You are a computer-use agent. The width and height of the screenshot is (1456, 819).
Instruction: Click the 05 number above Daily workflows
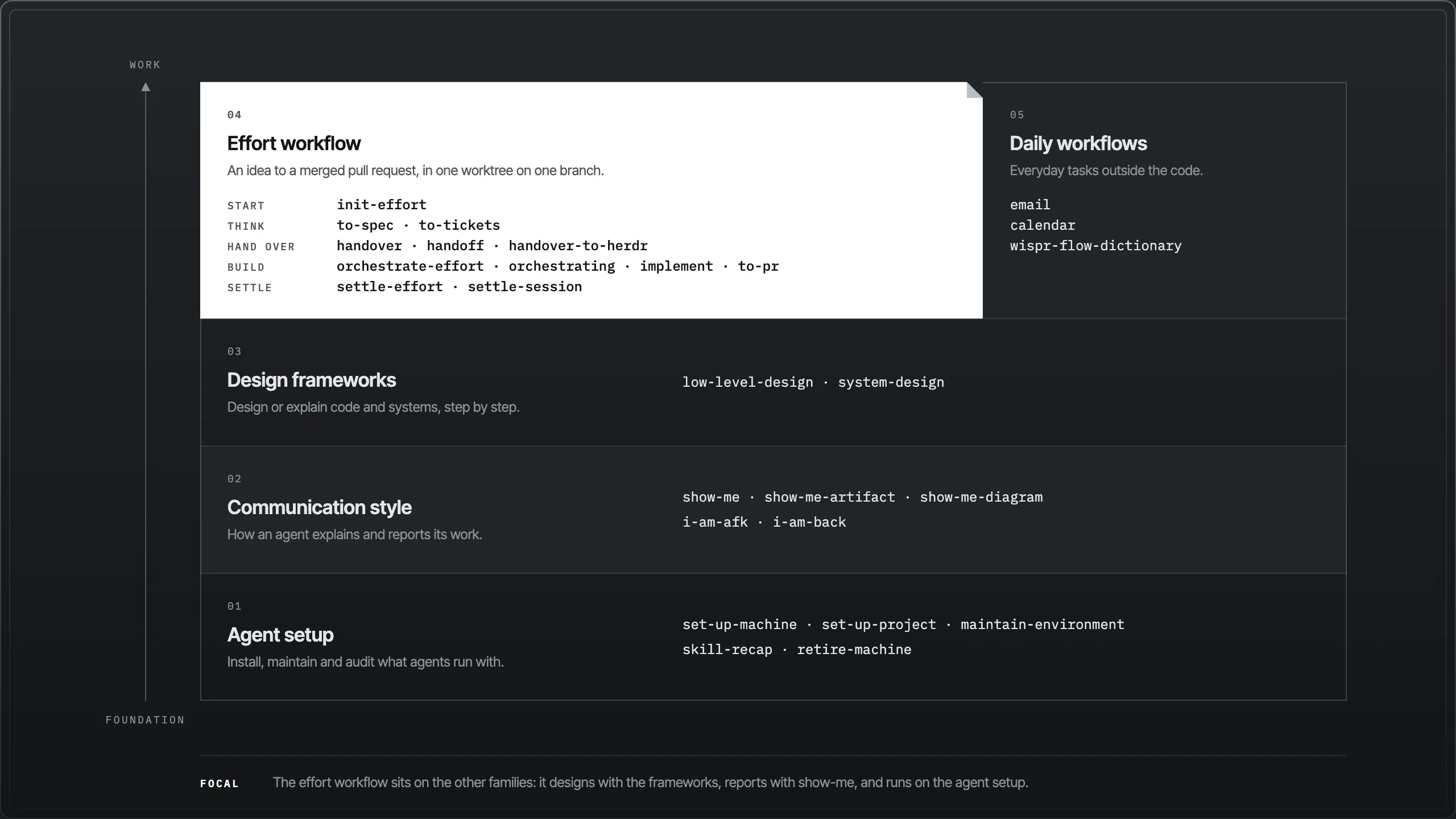(x=1017, y=115)
